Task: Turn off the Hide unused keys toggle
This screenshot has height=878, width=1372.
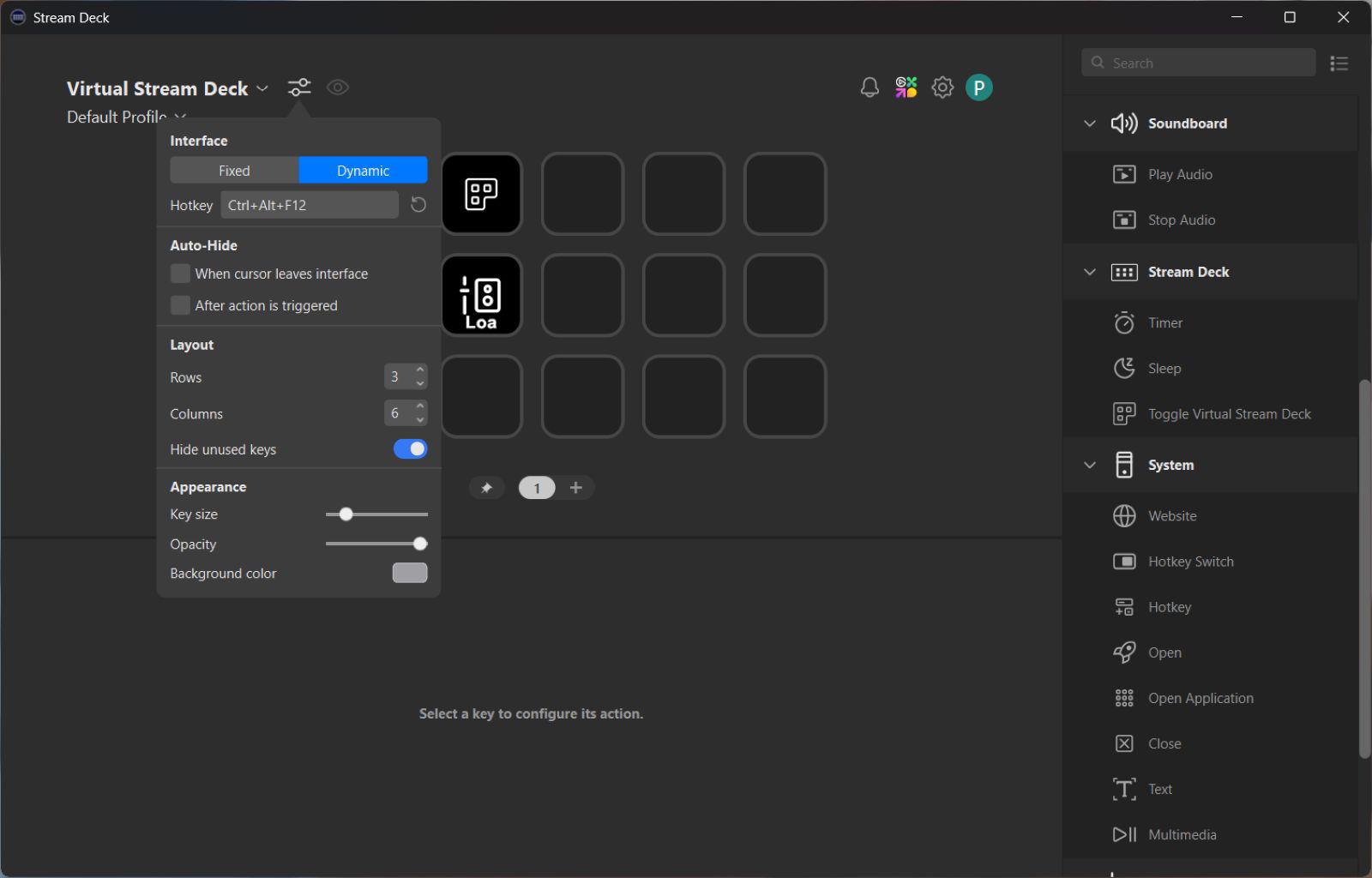Action: click(410, 448)
